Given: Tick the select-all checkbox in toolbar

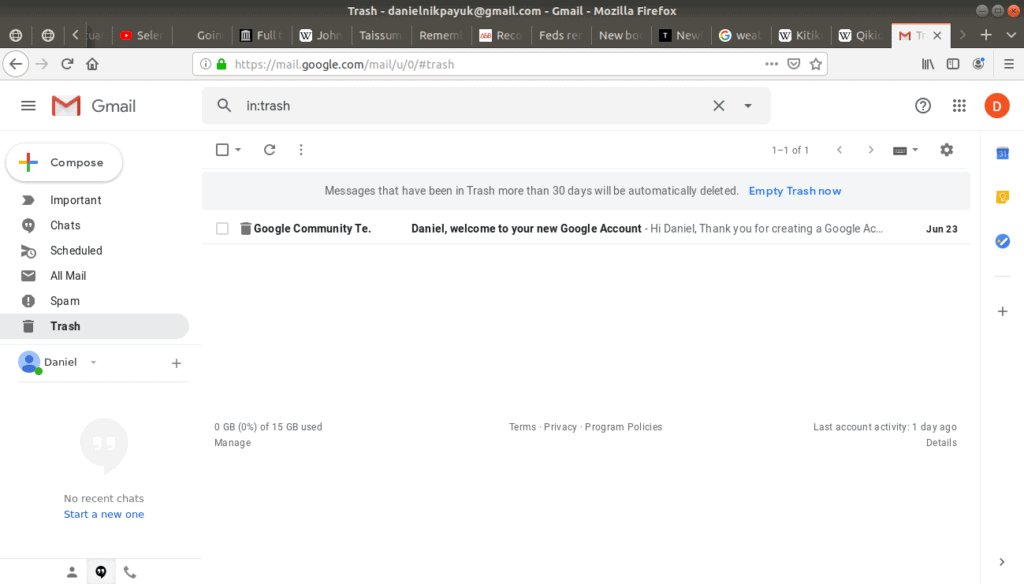Looking at the screenshot, I should tap(222, 150).
